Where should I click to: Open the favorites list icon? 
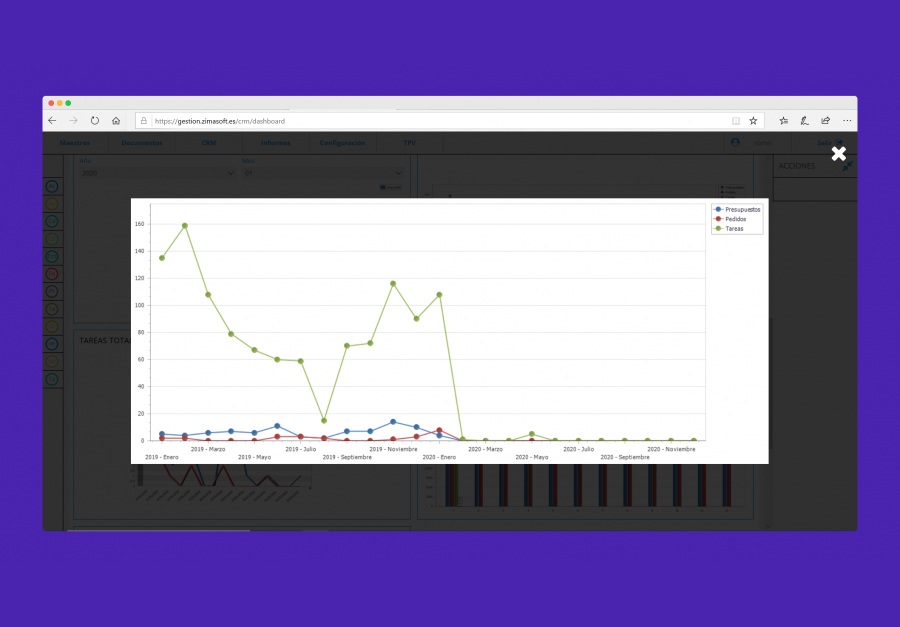(783, 121)
